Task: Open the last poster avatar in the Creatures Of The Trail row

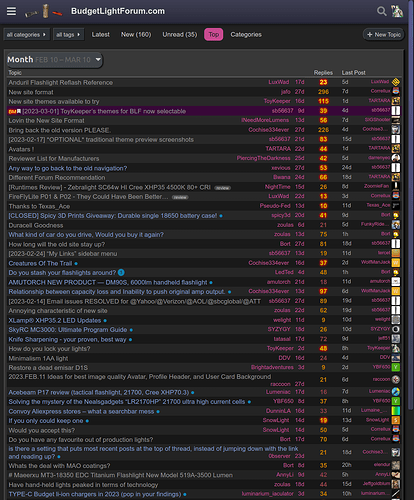Action: coord(396,263)
